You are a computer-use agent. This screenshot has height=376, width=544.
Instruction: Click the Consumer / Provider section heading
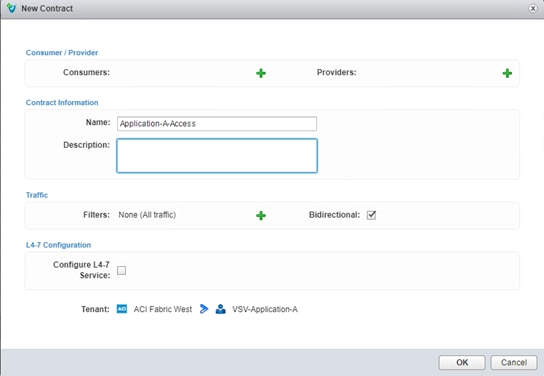(x=62, y=53)
